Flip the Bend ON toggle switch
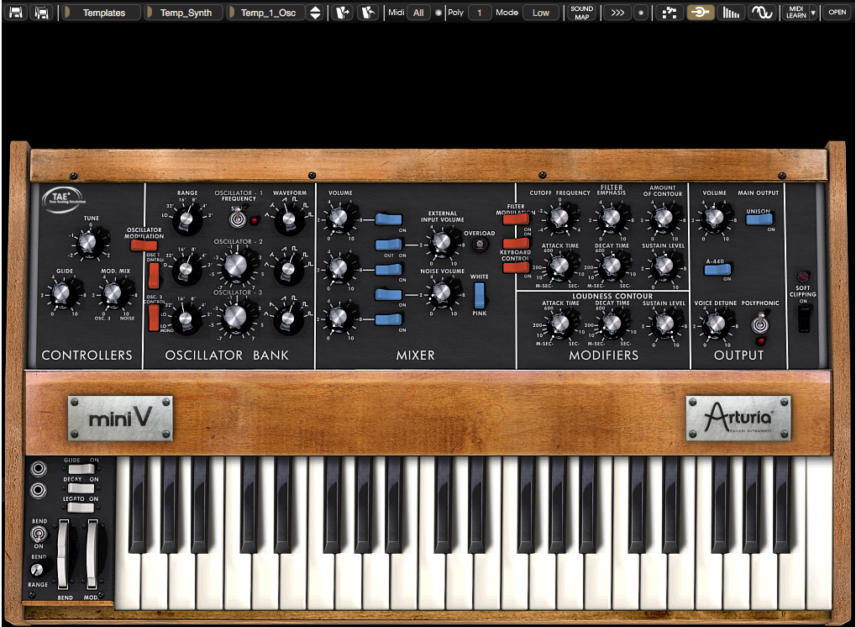 [38, 533]
